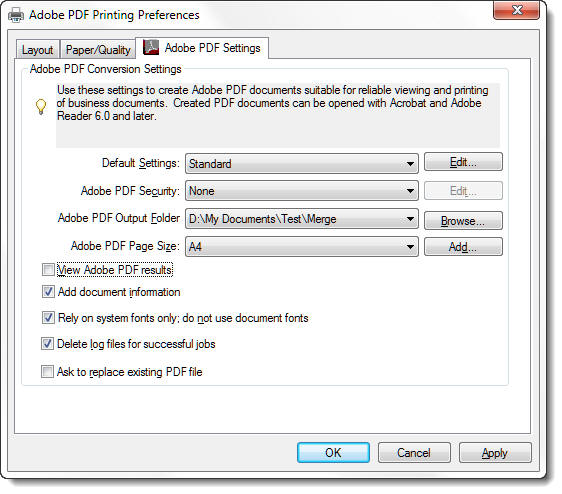Click the Adobe PDF icon on the settings tab
Image resolution: width=562 pixels, height=494 pixels.
(151, 47)
